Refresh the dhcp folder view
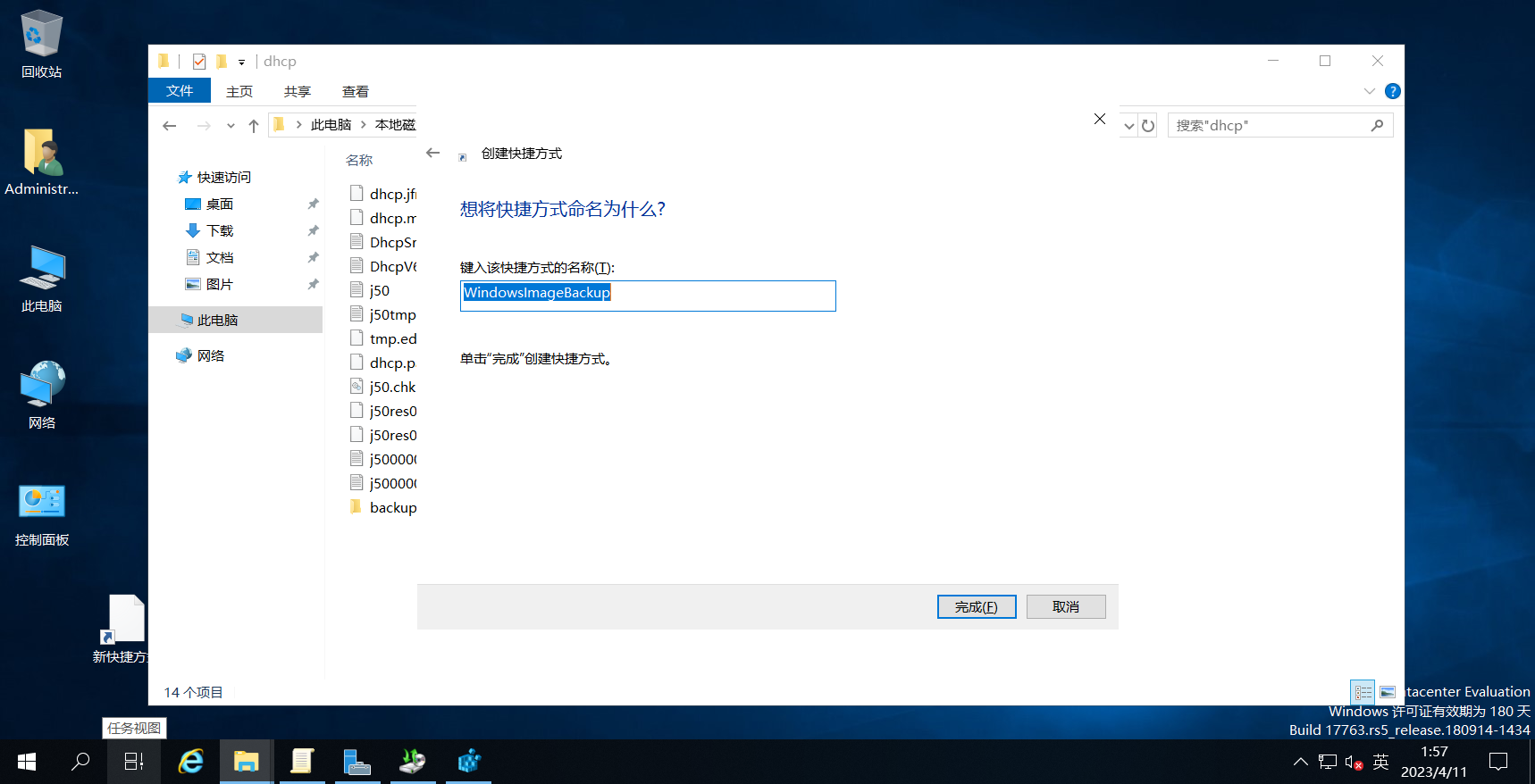This screenshot has height=784, width=1535. 1149,126
